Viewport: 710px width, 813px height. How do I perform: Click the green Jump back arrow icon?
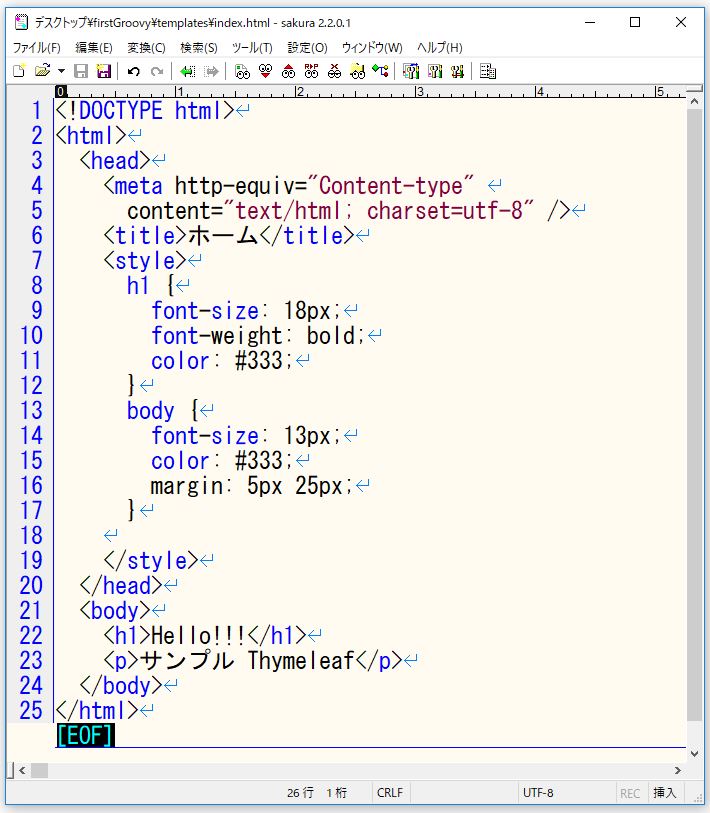187,71
